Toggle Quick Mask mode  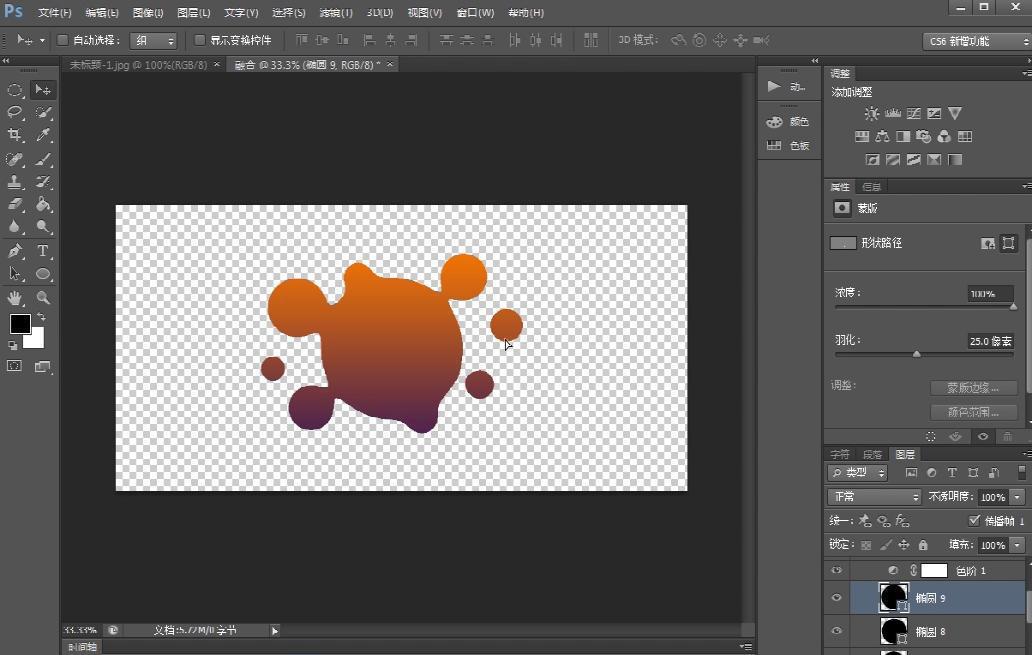coord(14,367)
